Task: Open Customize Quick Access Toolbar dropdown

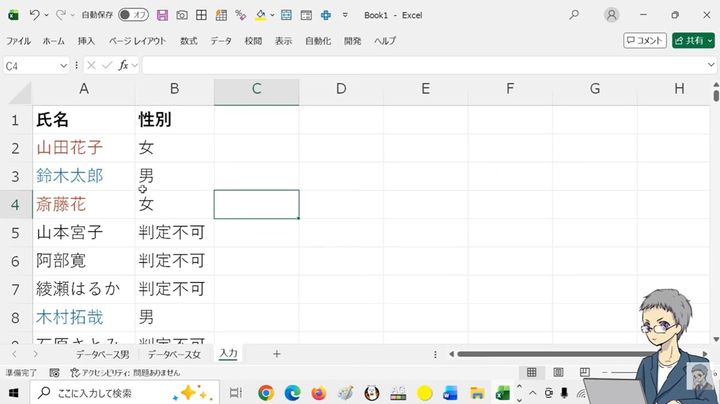Action: tap(345, 15)
